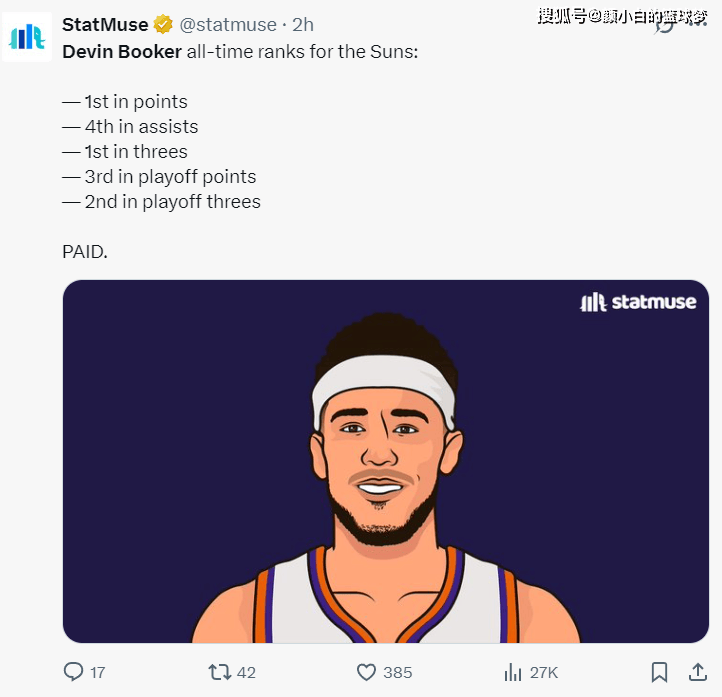The width and height of the screenshot is (722, 697).
Task: Click the 385 likes count
Action: pos(398,673)
